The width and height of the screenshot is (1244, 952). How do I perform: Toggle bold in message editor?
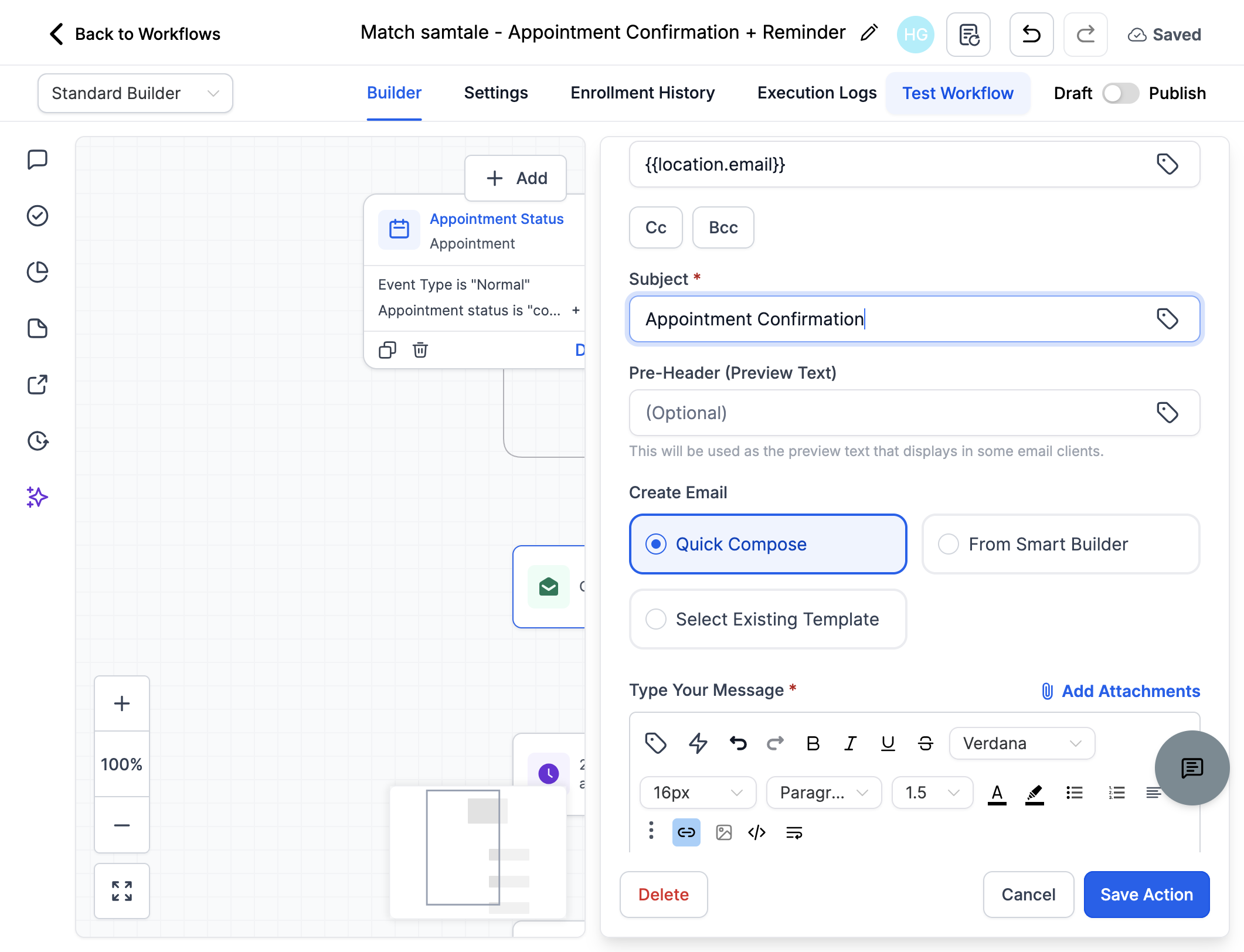[x=813, y=743]
